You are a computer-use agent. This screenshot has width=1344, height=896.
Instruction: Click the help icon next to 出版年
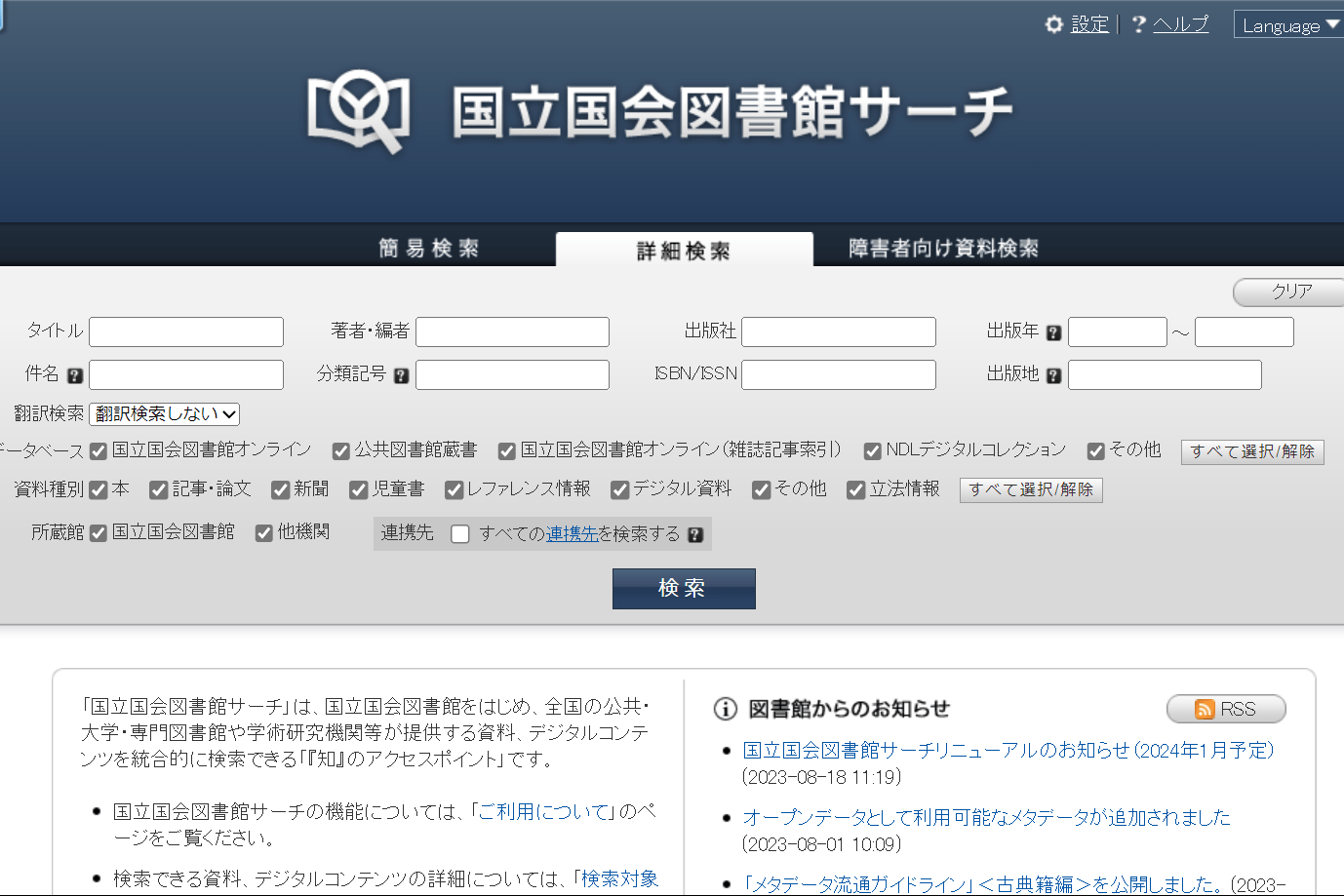pyautogui.click(x=1053, y=332)
